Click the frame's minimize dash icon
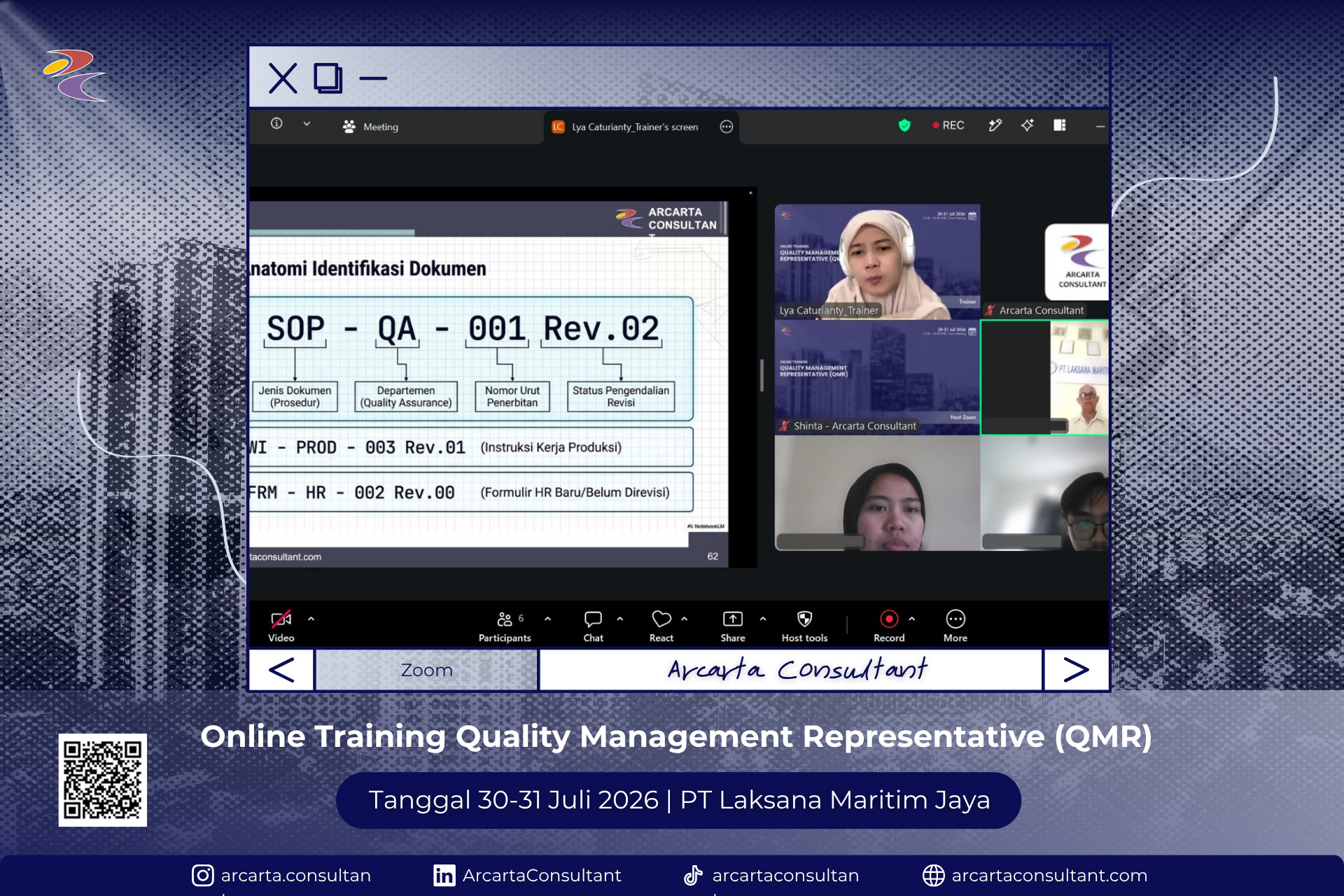This screenshot has height=896, width=1344. (x=373, y=78)
